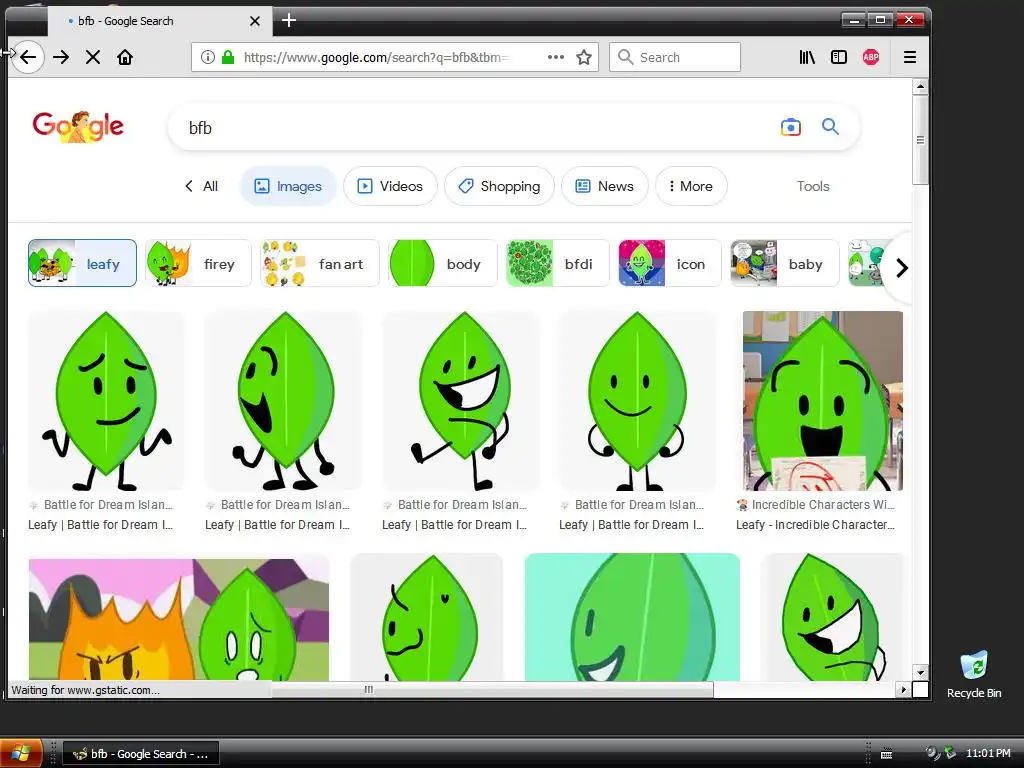Show more suggestion chips with right chevron
The width and height of the screenshot is (1024, 768).
(x=902, y=268)
